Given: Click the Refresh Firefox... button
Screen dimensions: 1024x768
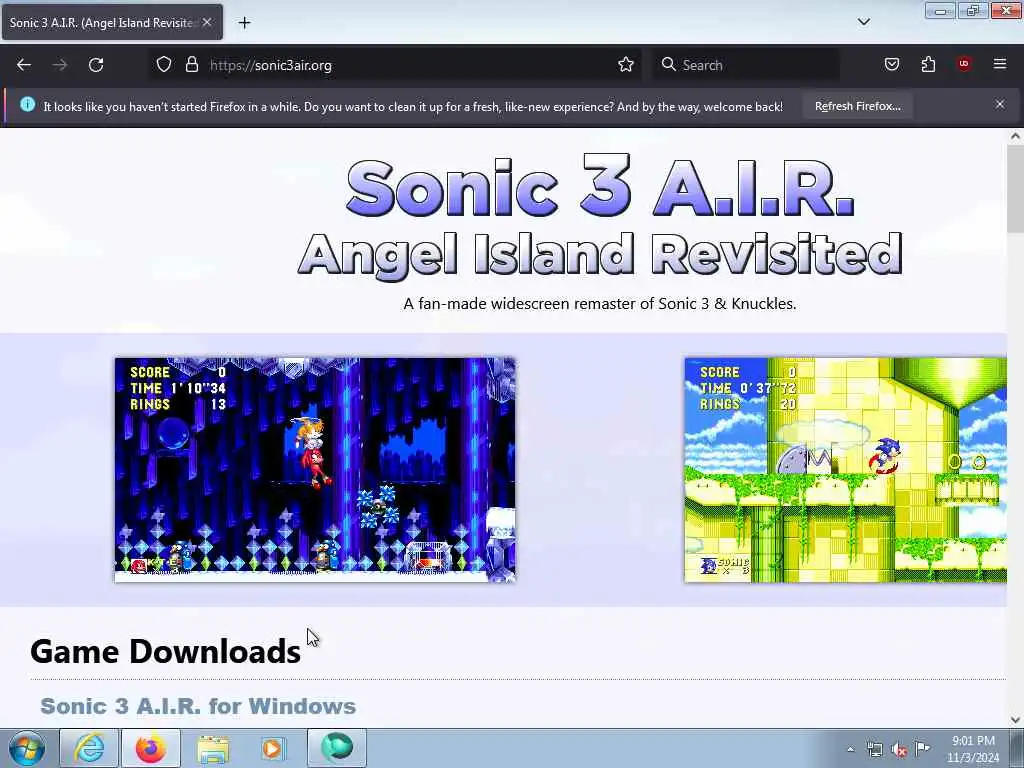Looking at the screenshot, I should tap(857, 106).
